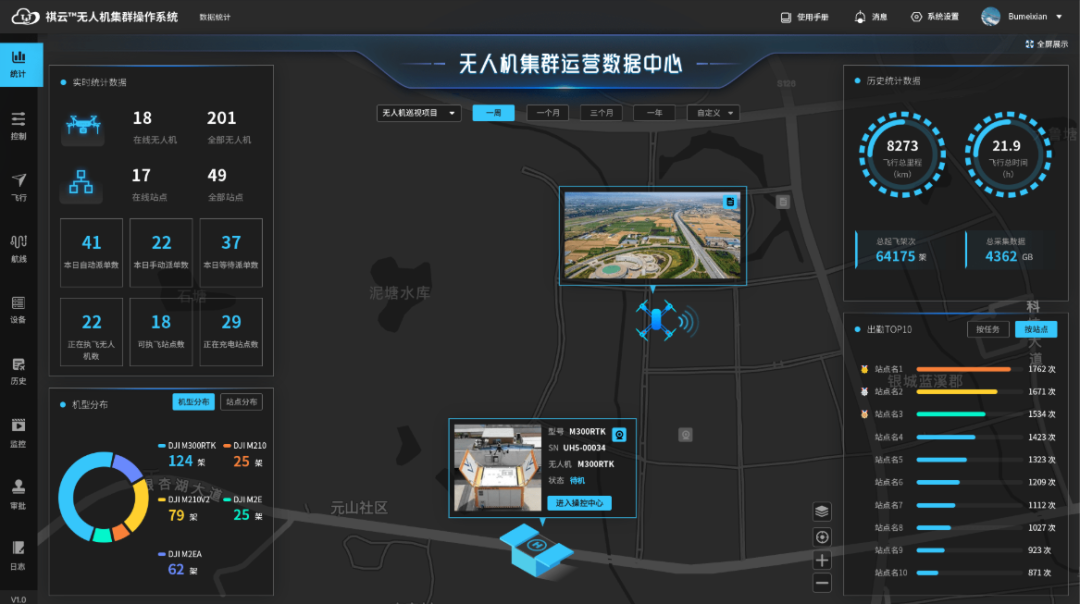Toggle TOP10 ranking to 按任务

tap(988, 330)
